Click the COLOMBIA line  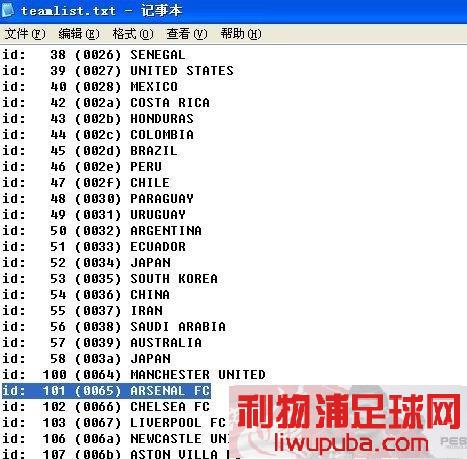point(98,135)
